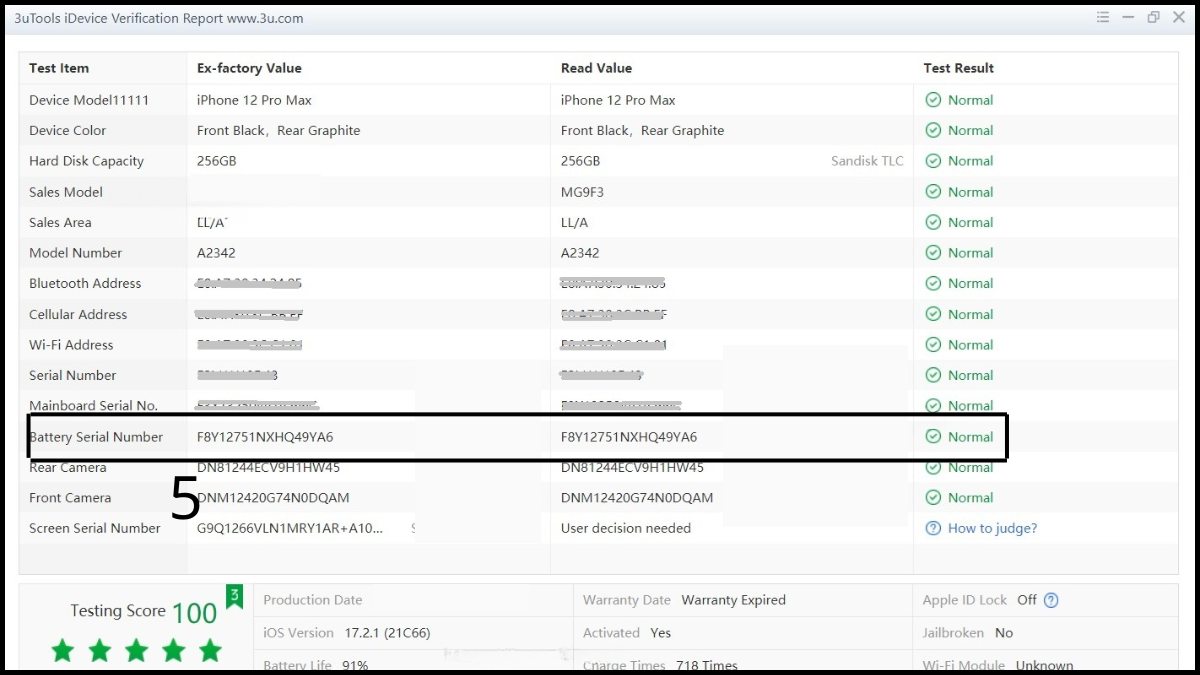Click the Test Result column header
Screen dimensions: 1200x675
[x=959, y=67]
